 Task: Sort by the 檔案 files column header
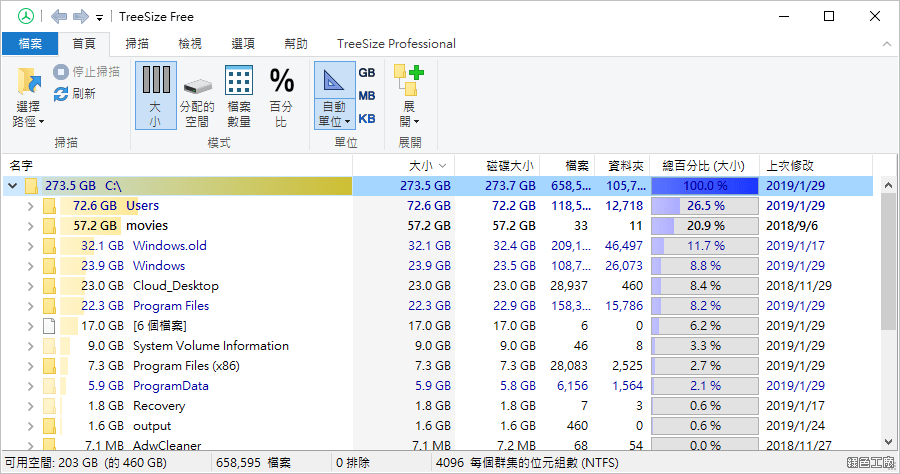[568, 166]
